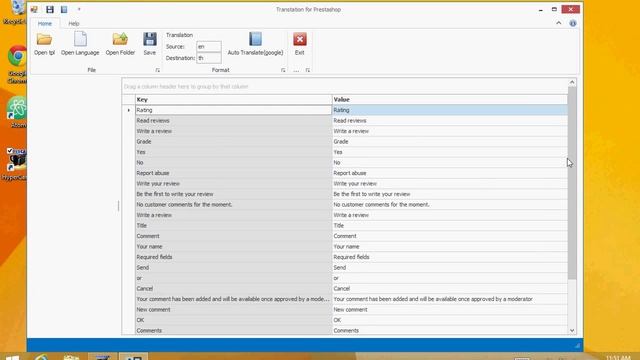640x360 pixels.
Task: Click the grid scrollbar down arrow
Action: pyautogui.click(x=572, y=330)
